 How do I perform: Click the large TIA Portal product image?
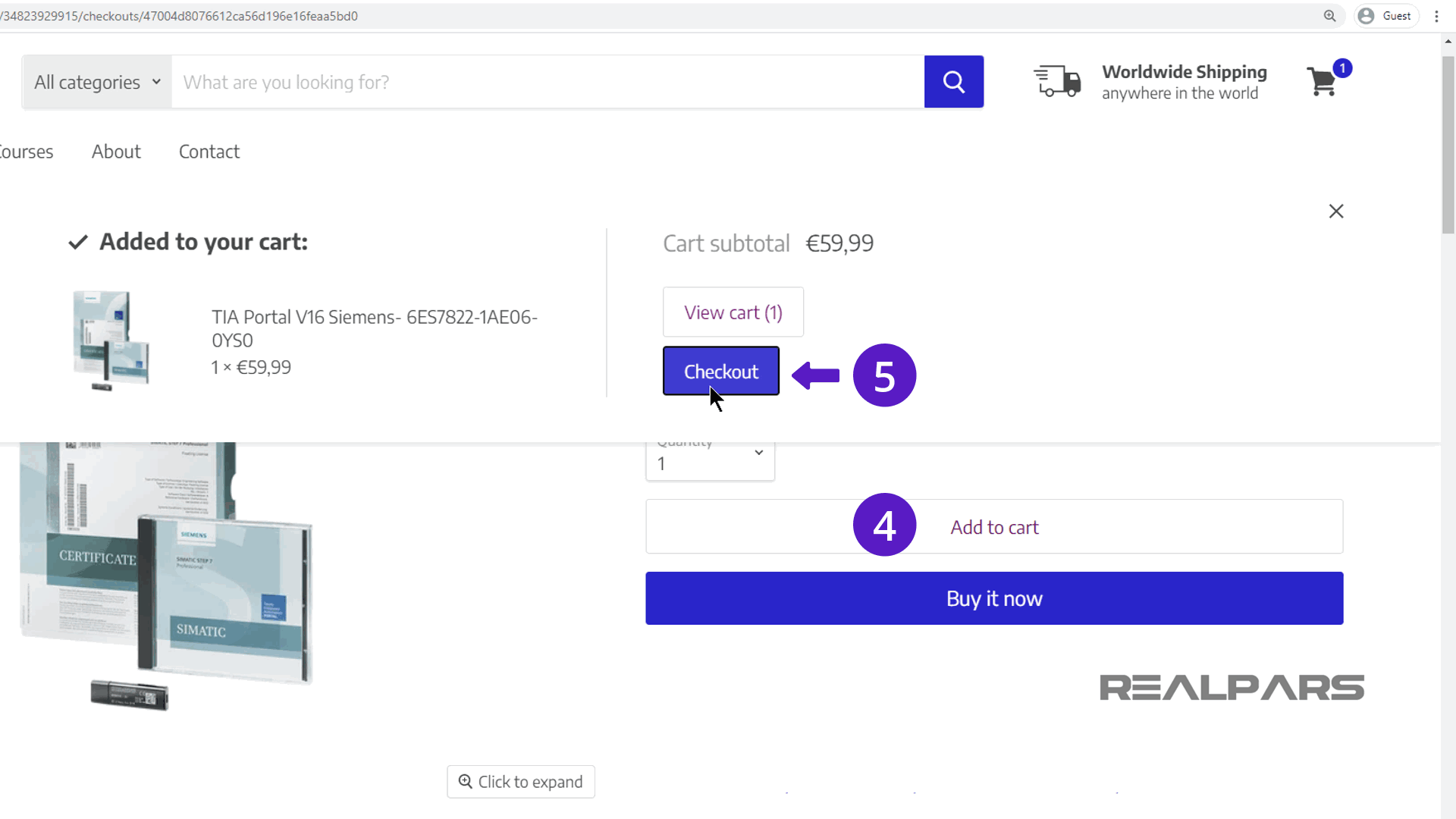click(x=167, y=576)
